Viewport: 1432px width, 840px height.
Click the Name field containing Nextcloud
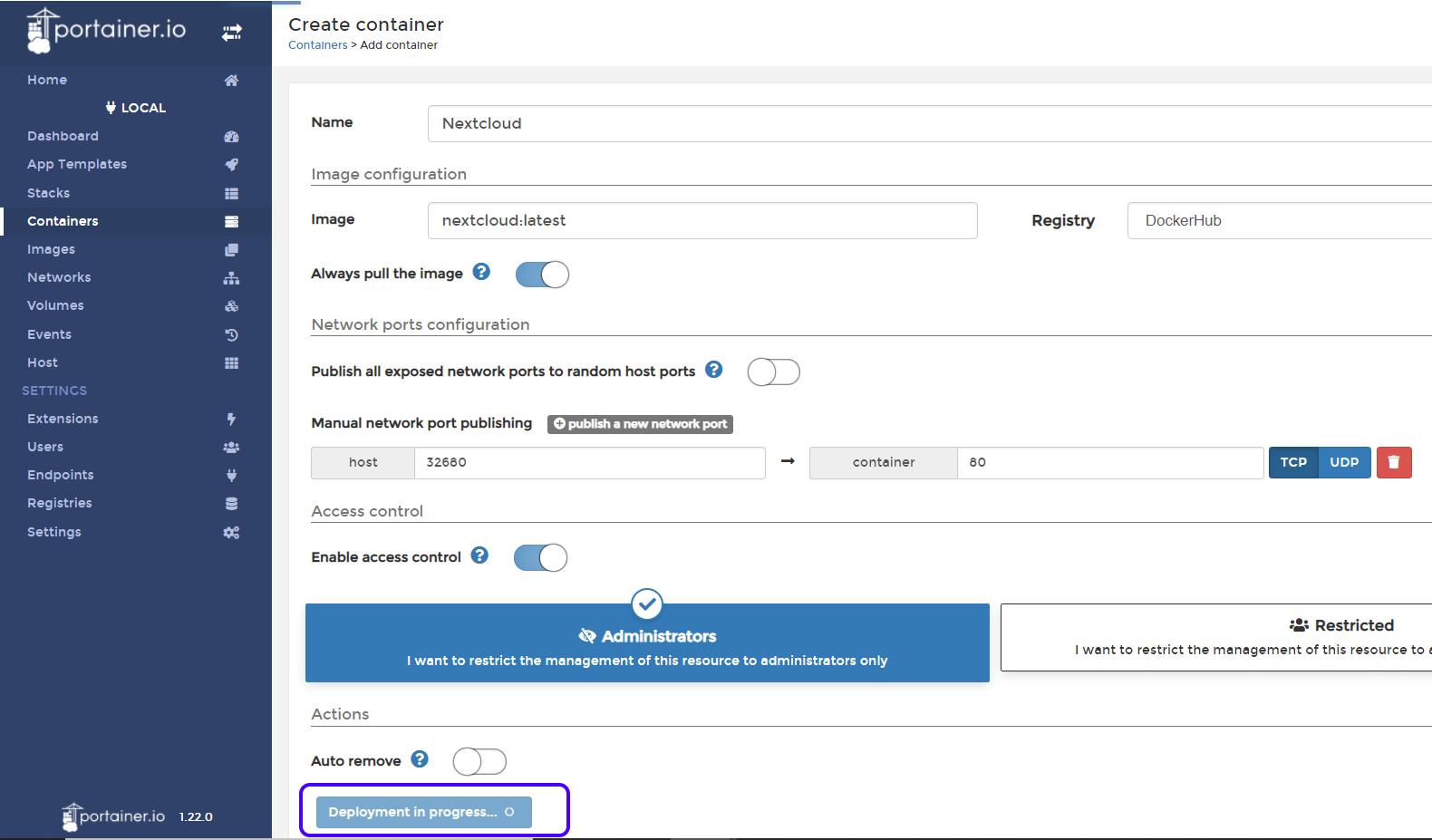click(930, 123)
